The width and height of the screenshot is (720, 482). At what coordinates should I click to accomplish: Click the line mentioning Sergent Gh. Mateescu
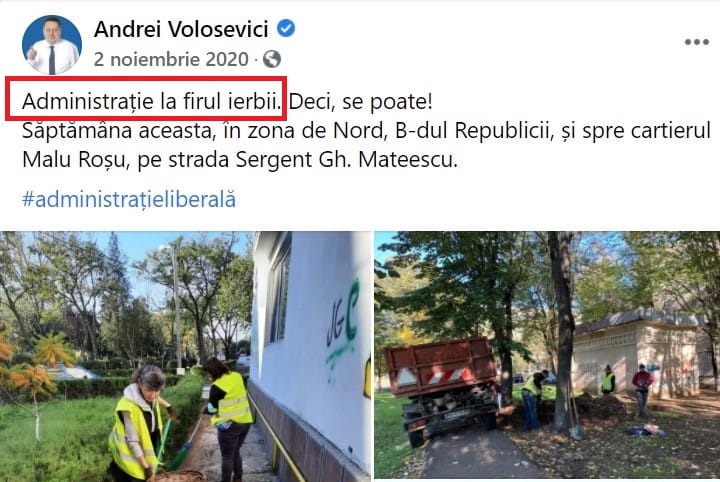(x=240, y=160)
